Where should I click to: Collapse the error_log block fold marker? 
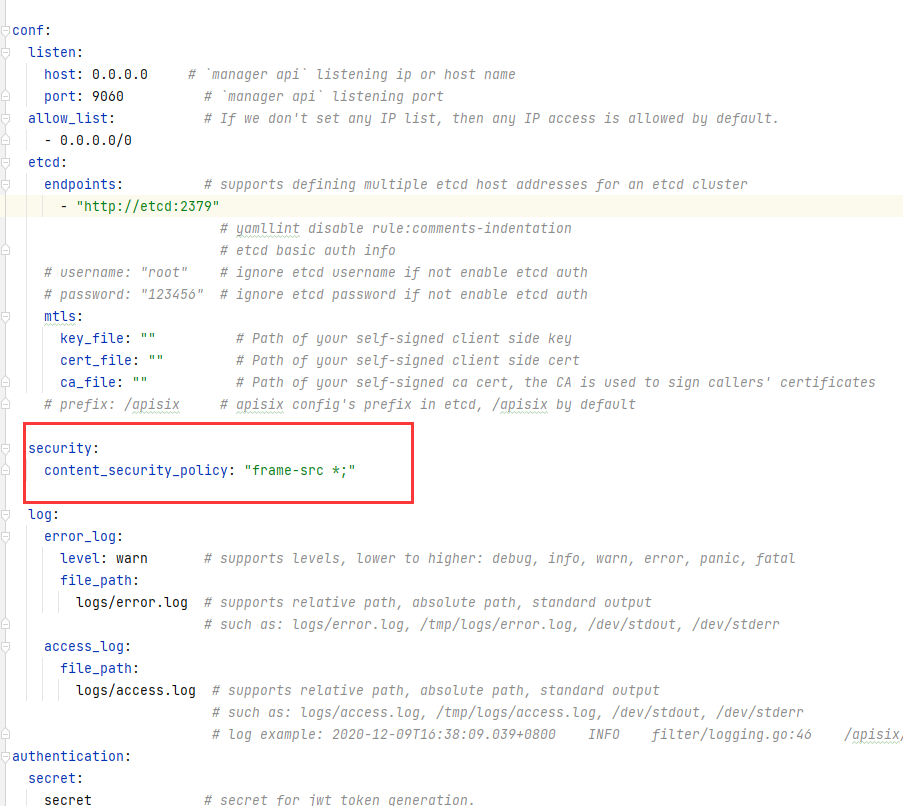6,536
